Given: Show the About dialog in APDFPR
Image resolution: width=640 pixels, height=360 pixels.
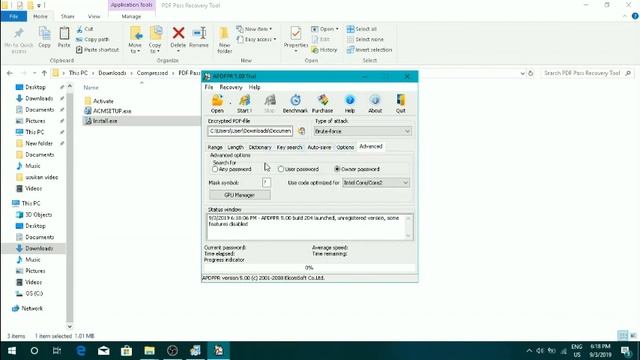Looking at the screenshot, I should tap(375, 104).
